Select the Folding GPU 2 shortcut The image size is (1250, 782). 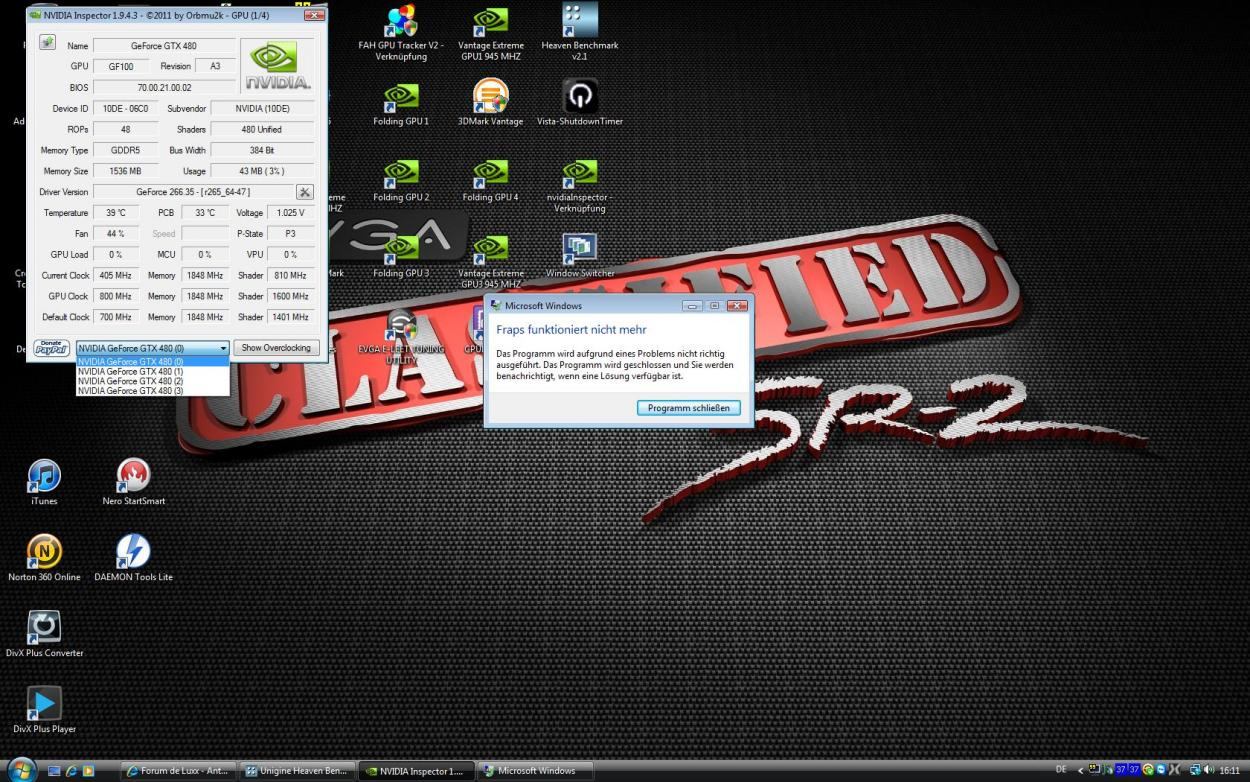401,180
